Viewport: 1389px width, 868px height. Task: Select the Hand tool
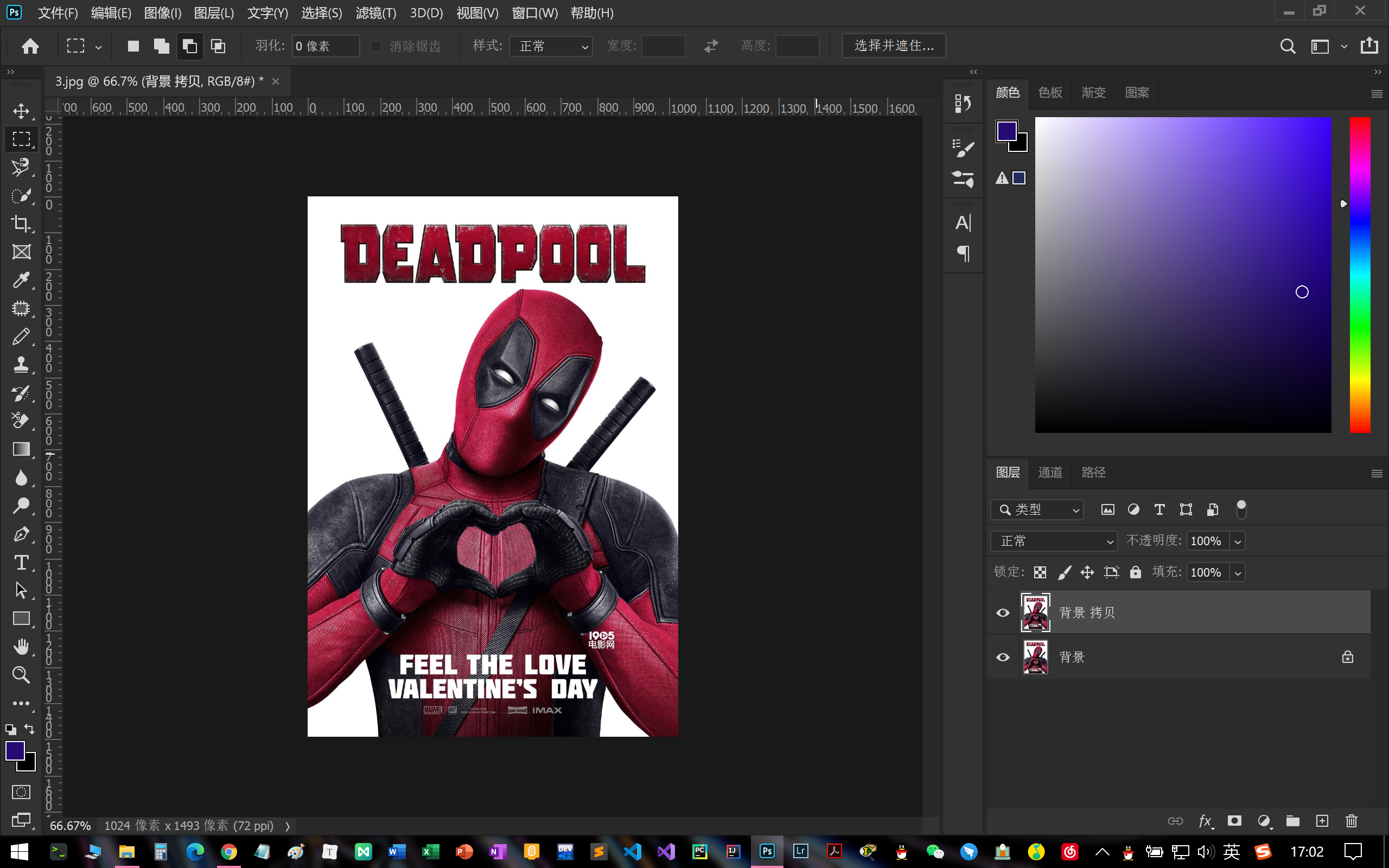point(21,647)
